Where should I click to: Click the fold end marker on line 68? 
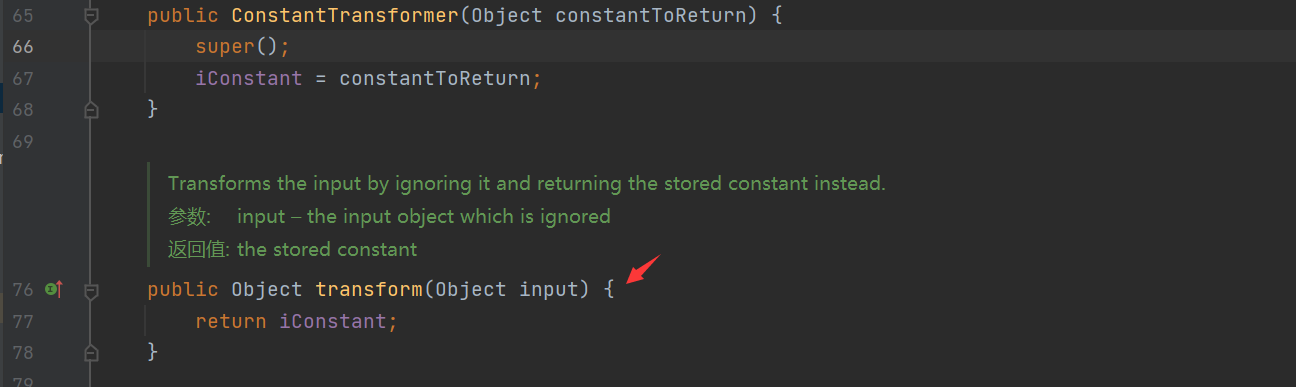[x=91, y=109]
